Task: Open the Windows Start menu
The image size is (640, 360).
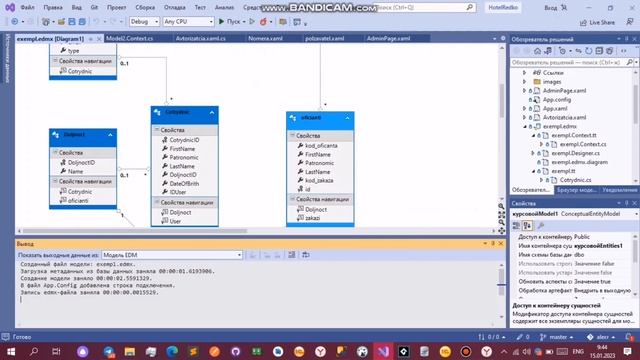Action: pos(11,351)
